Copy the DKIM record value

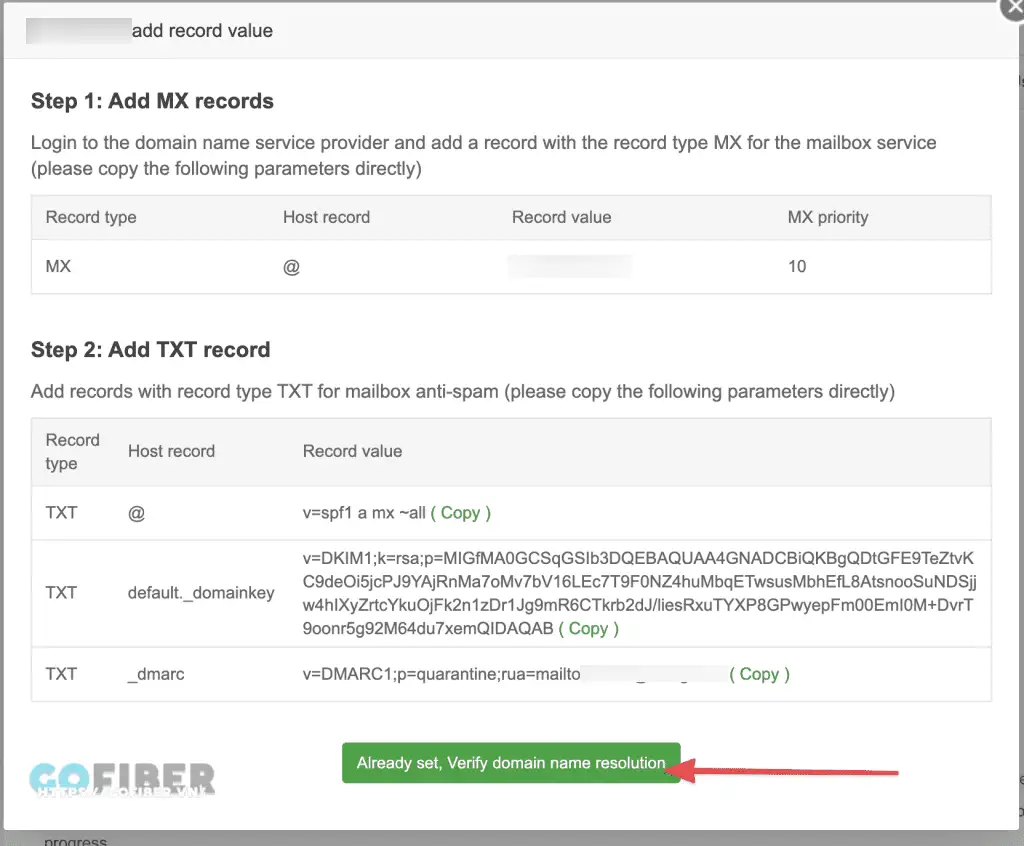(x=588, y=629)
